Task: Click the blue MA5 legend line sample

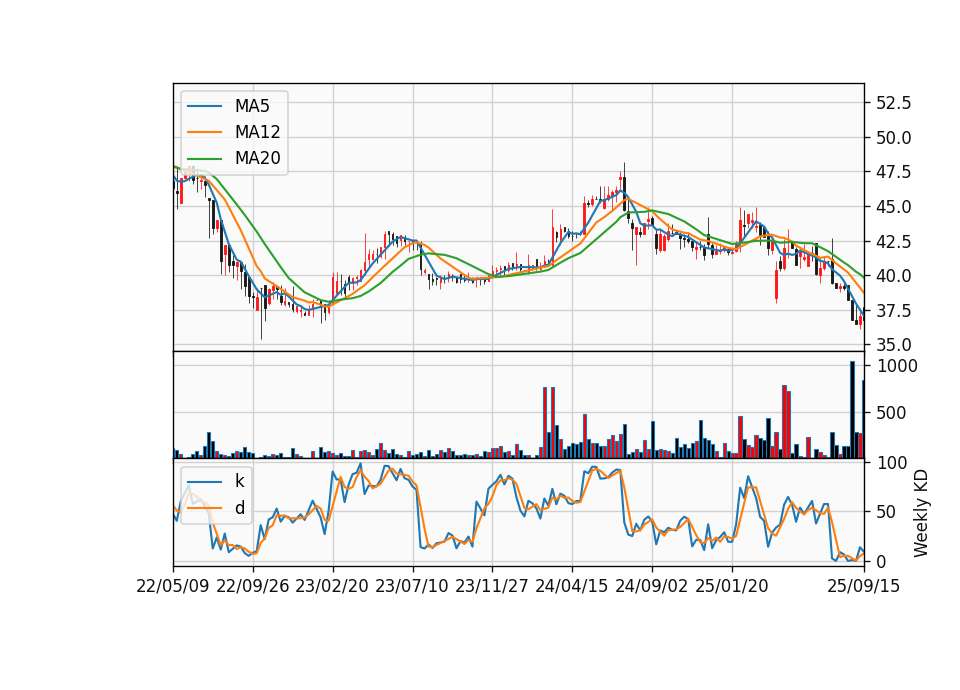Action: (204, 106)
